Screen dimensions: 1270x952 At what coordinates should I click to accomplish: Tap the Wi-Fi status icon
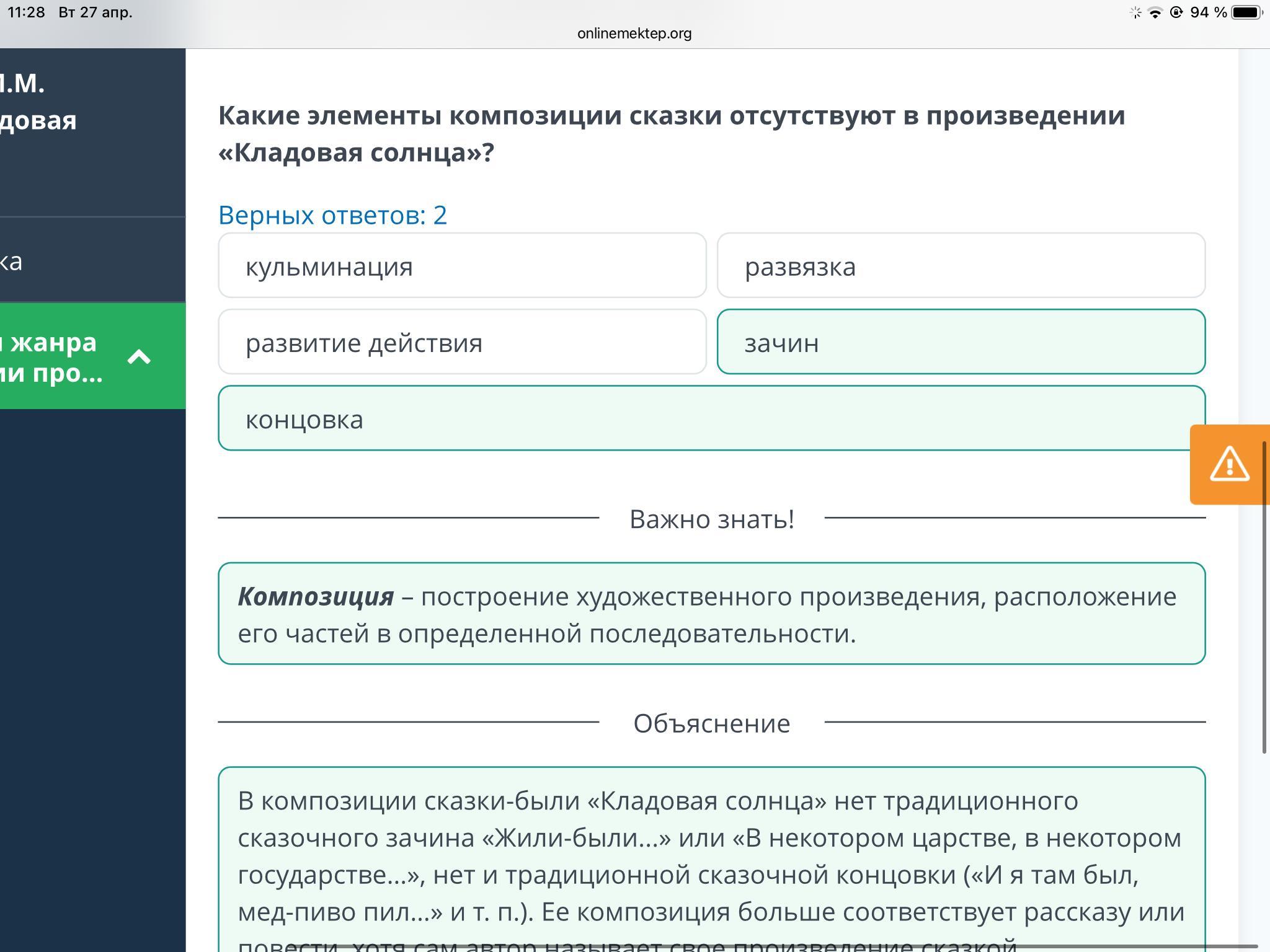coord(1155,12)
